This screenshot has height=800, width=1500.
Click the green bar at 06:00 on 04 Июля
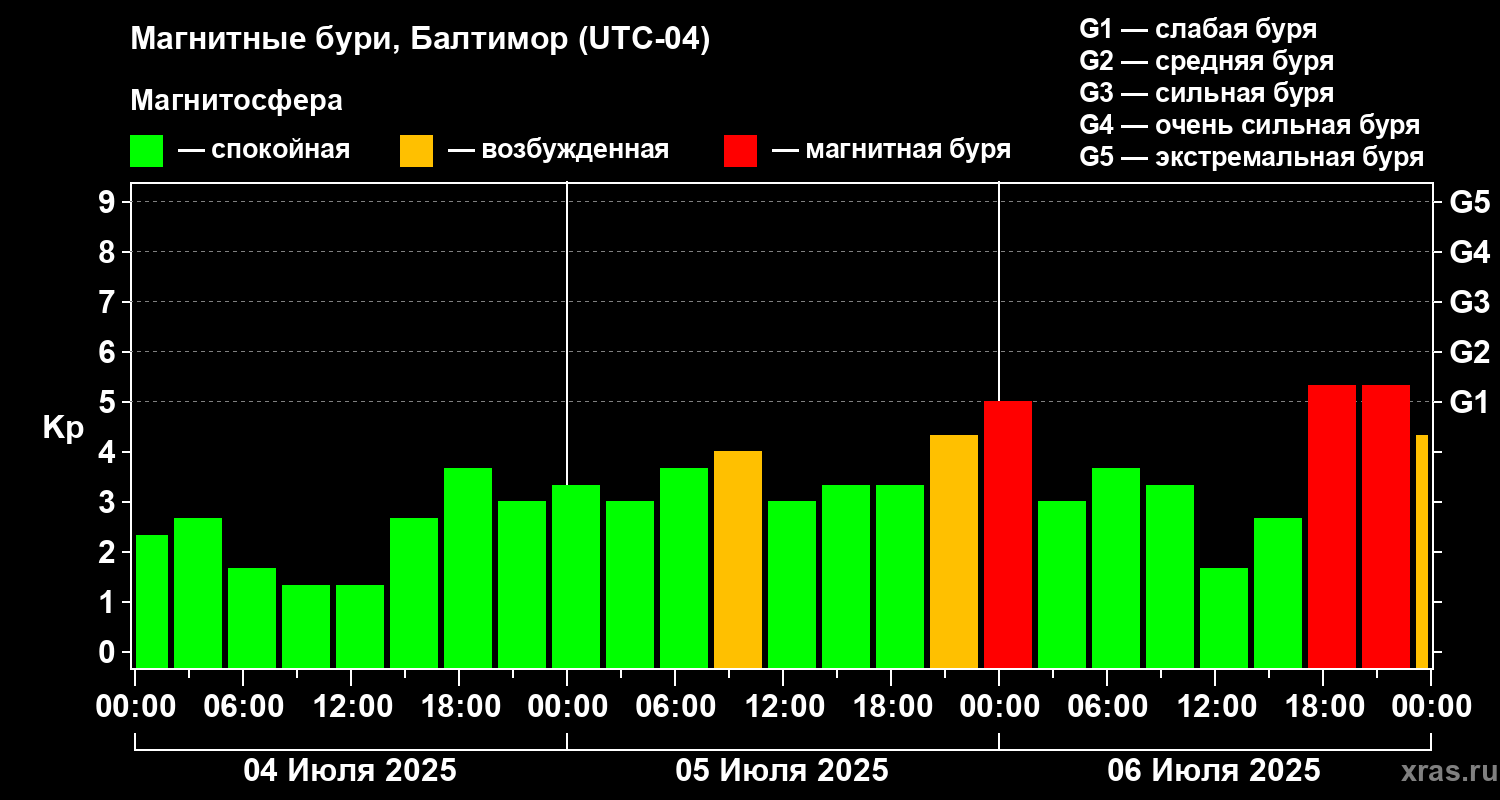(252, 618)
